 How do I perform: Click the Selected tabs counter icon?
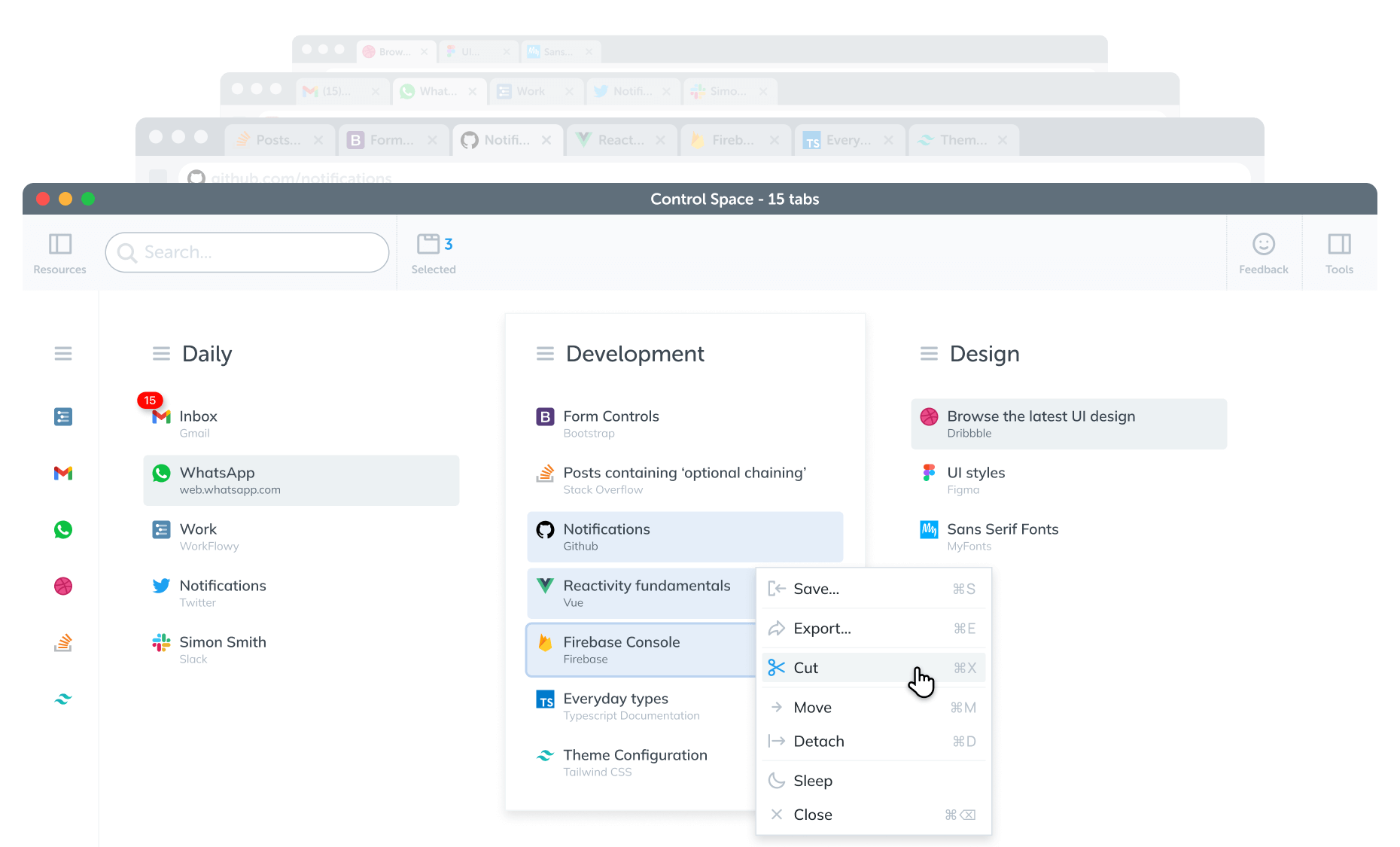pyautogui.click(x=434, y=253)
